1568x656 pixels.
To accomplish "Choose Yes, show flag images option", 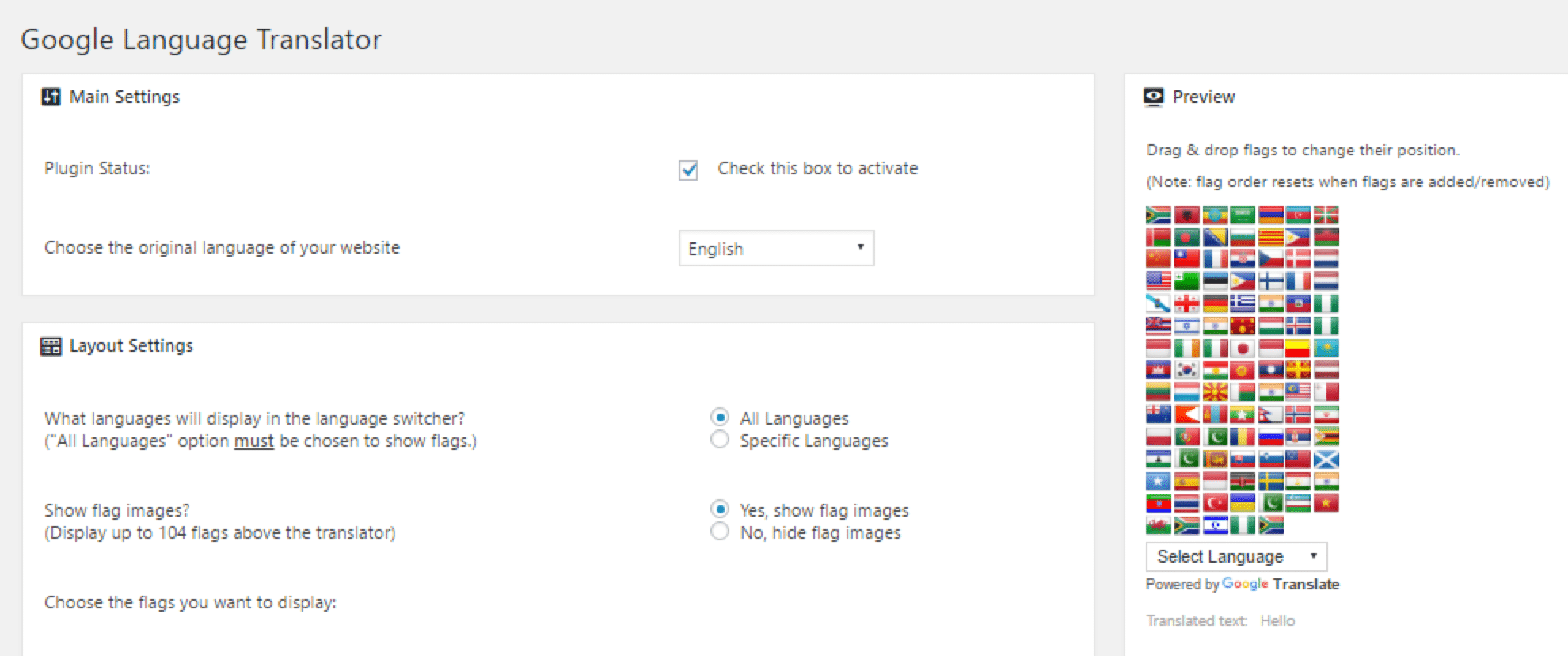I will 720,509.
